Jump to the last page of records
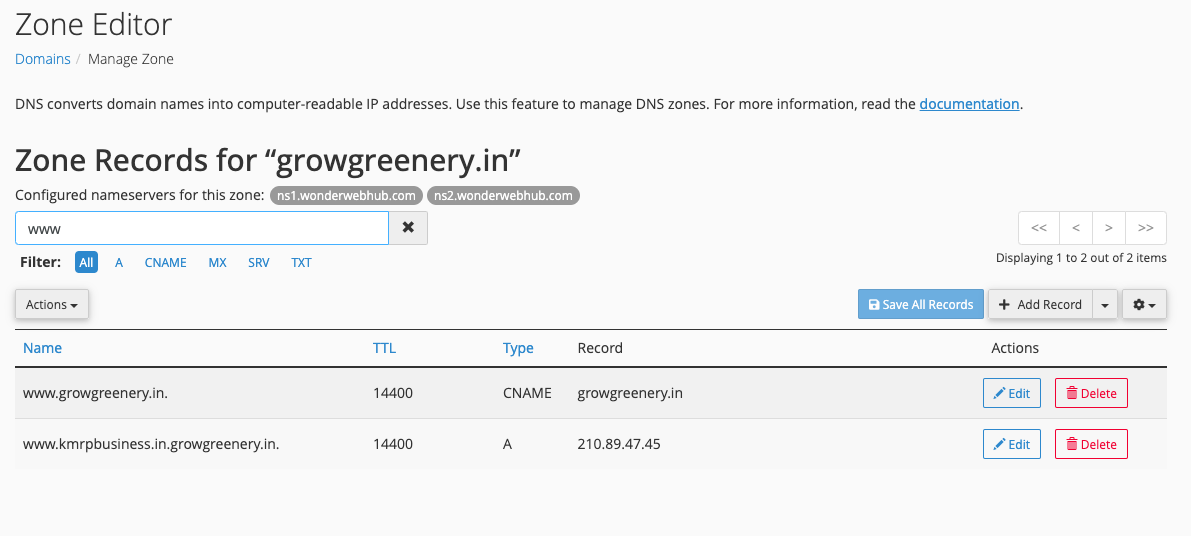 [1146, 228]
